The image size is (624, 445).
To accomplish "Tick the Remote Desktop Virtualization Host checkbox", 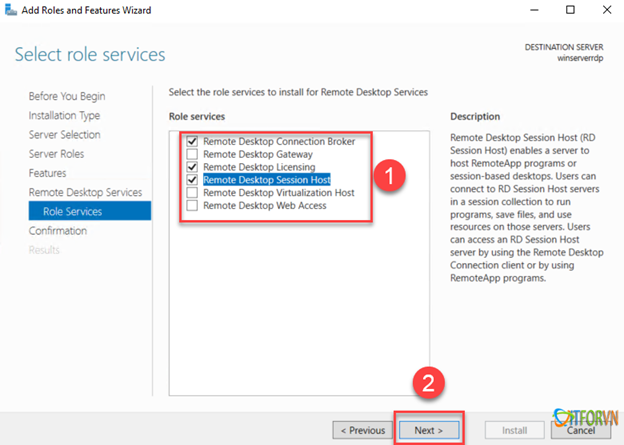I will click(x=192, y=193).
